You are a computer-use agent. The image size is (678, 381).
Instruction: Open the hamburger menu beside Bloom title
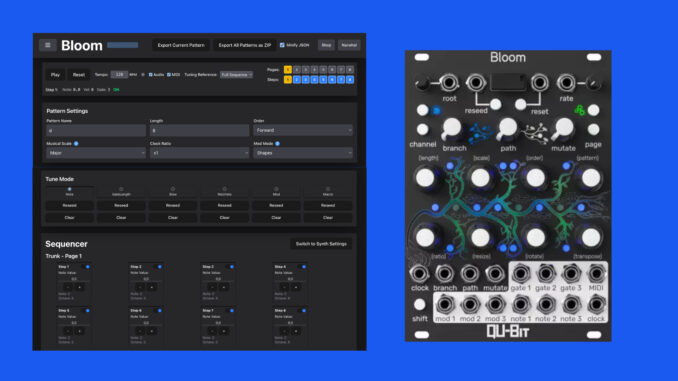(48, 45)
